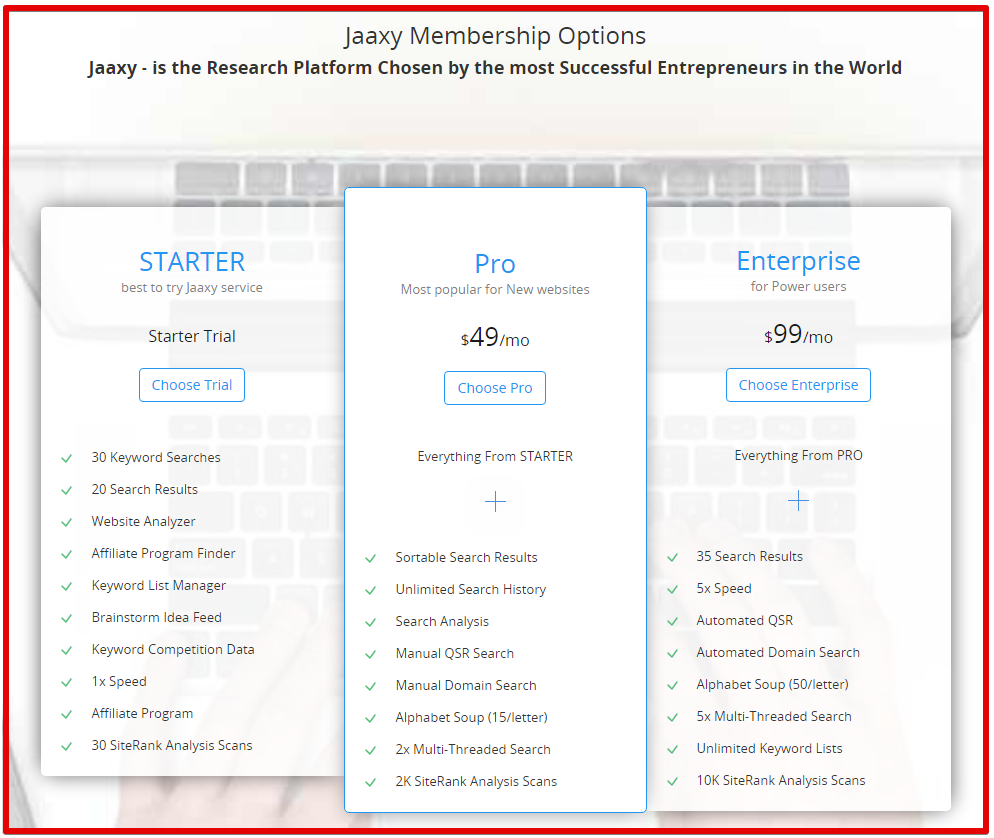The width and height of the screenshot is (994, 838).
Task: Click checkmark beside Search Analysis
Action: pos(371,622)
